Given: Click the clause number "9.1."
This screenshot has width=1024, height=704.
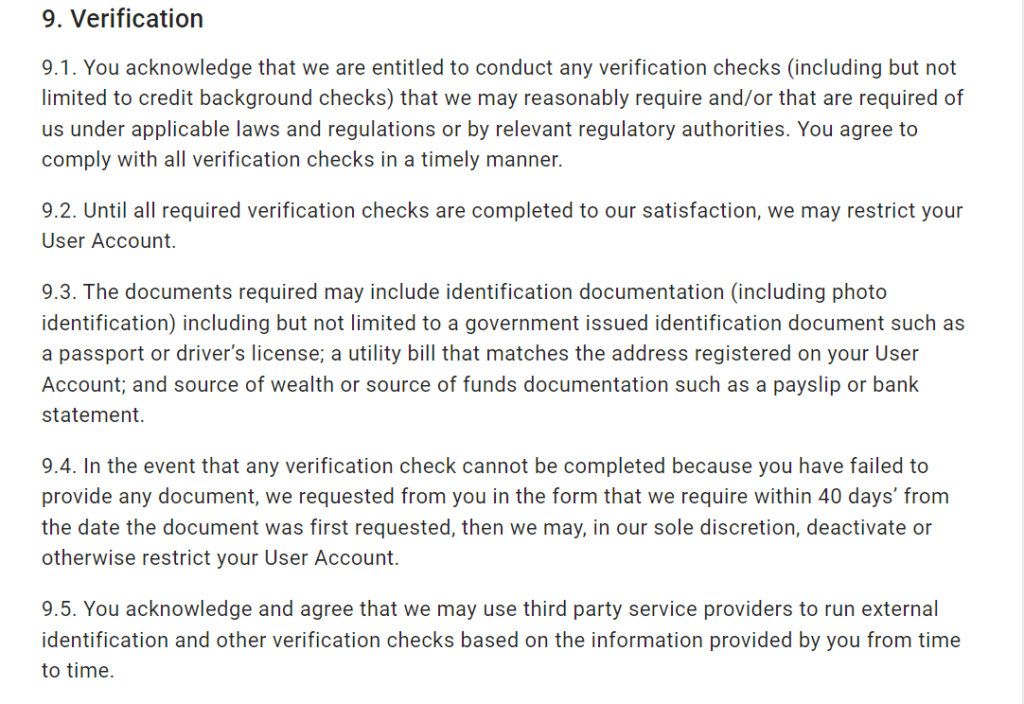Looking at the screenshot, I should (59, 67).
